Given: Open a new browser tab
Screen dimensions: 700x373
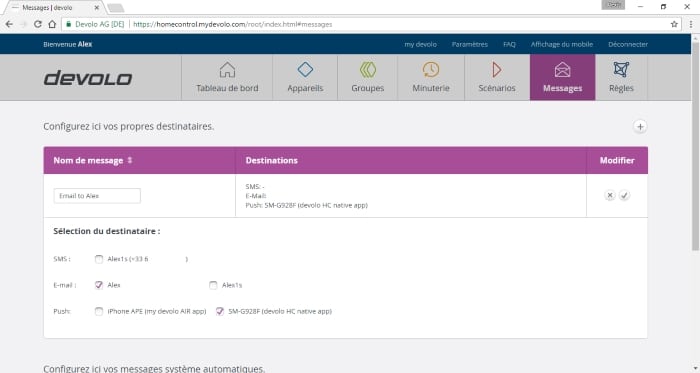Looking at the screenshot, I should pyautogui.click(x=116, y=8).
